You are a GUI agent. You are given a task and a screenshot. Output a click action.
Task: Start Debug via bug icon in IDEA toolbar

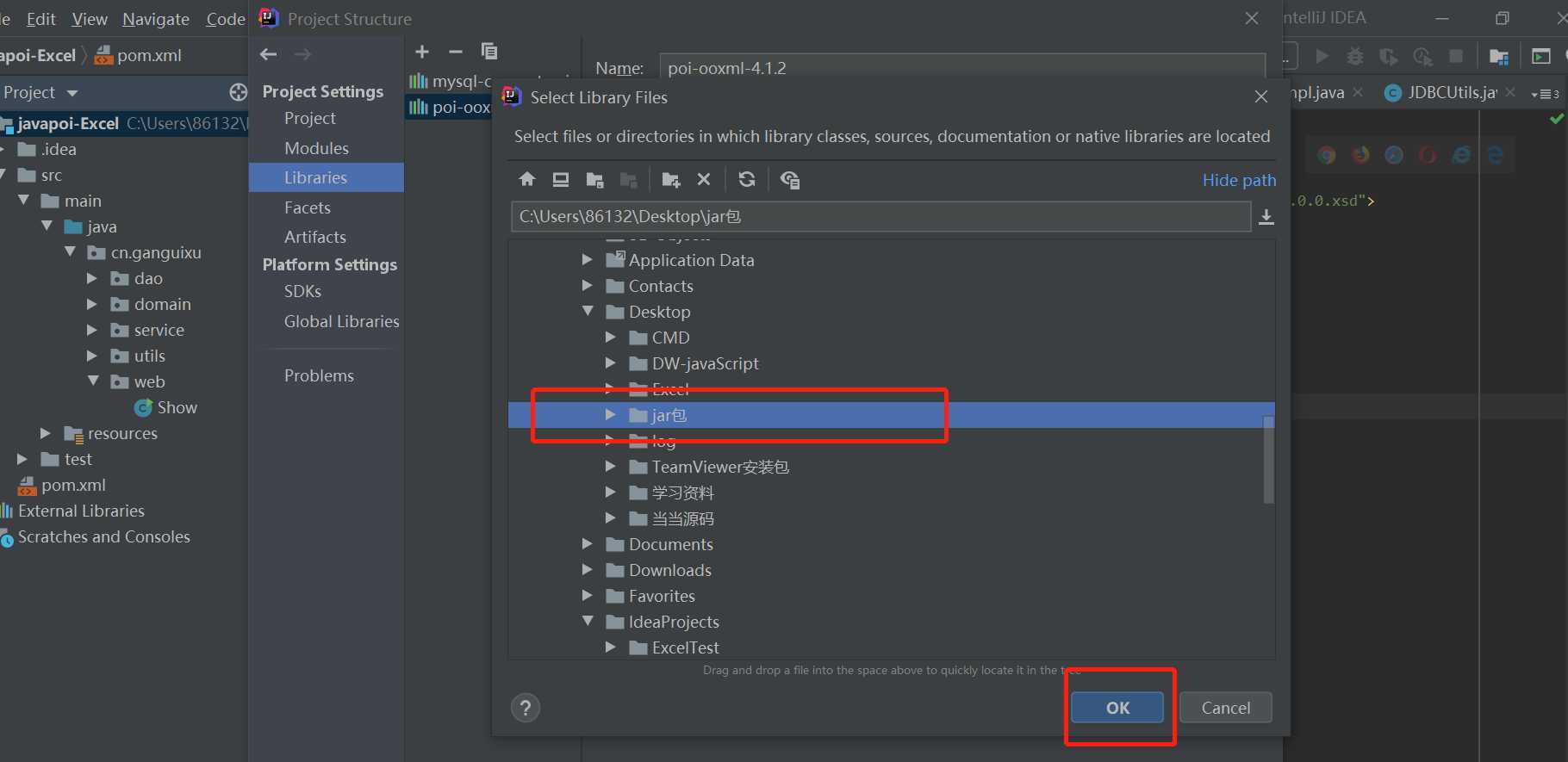click(x=1355, y=56)
